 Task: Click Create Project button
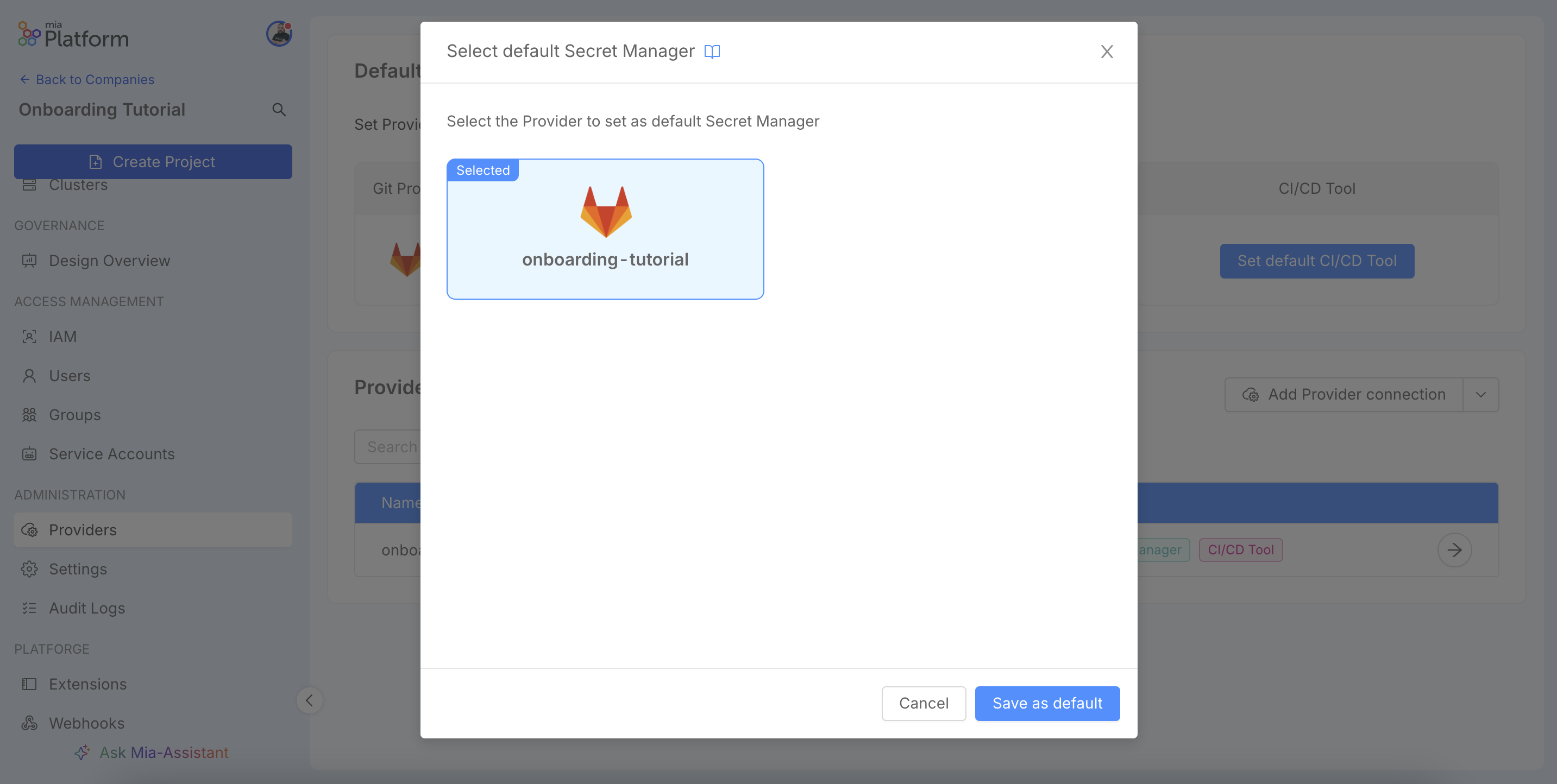coord(153,161)
